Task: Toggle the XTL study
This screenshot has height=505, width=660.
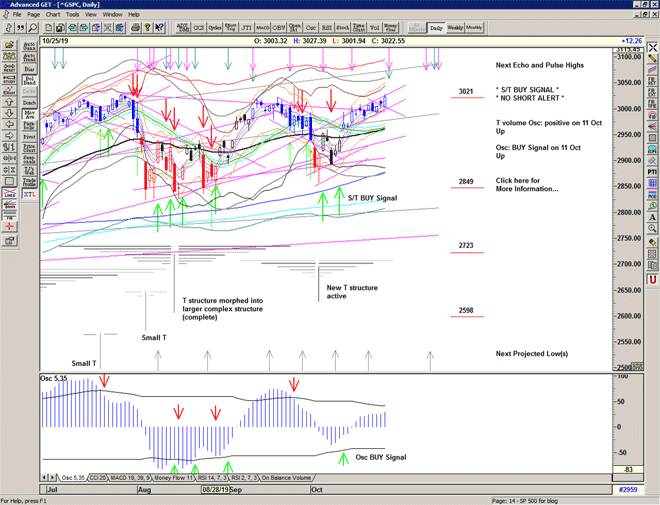Action: (29, 194)
